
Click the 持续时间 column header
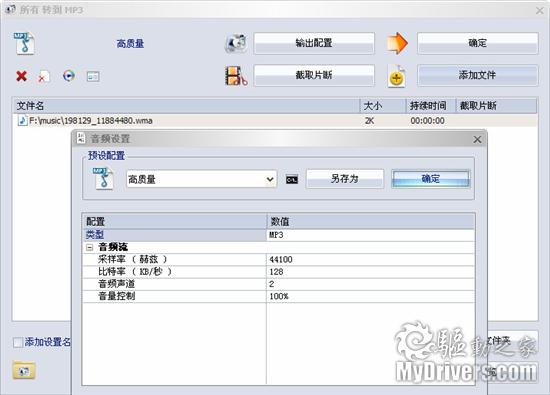coord(431,106)
